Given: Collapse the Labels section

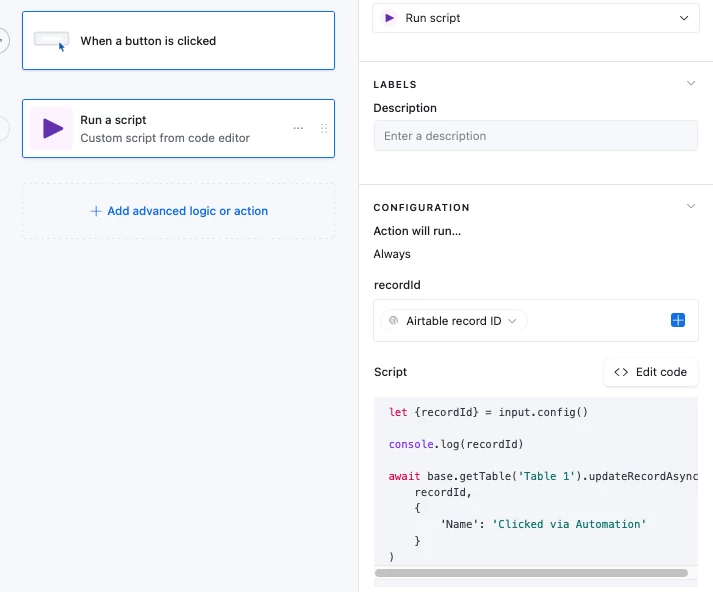Looking at the screenshot, I should coord(690,84).
